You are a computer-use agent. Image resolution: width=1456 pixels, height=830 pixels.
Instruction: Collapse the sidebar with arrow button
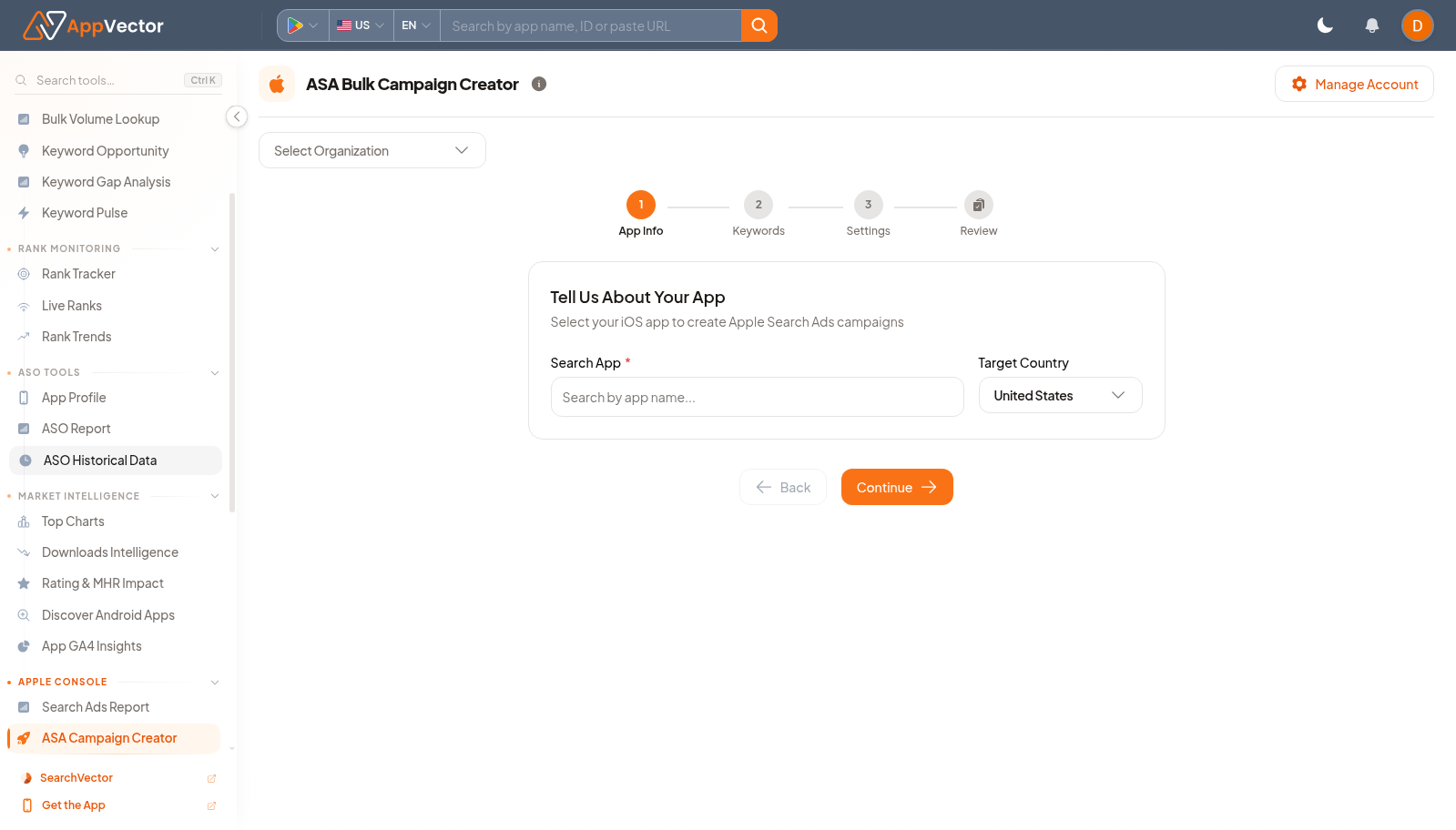click(237, 116)
